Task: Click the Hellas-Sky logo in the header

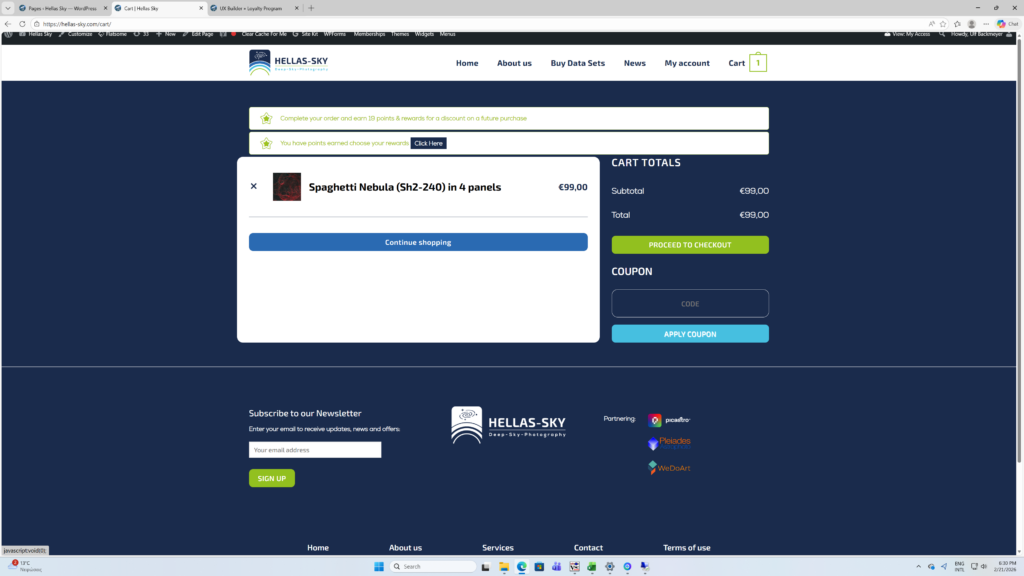Action: pos(288,63)
